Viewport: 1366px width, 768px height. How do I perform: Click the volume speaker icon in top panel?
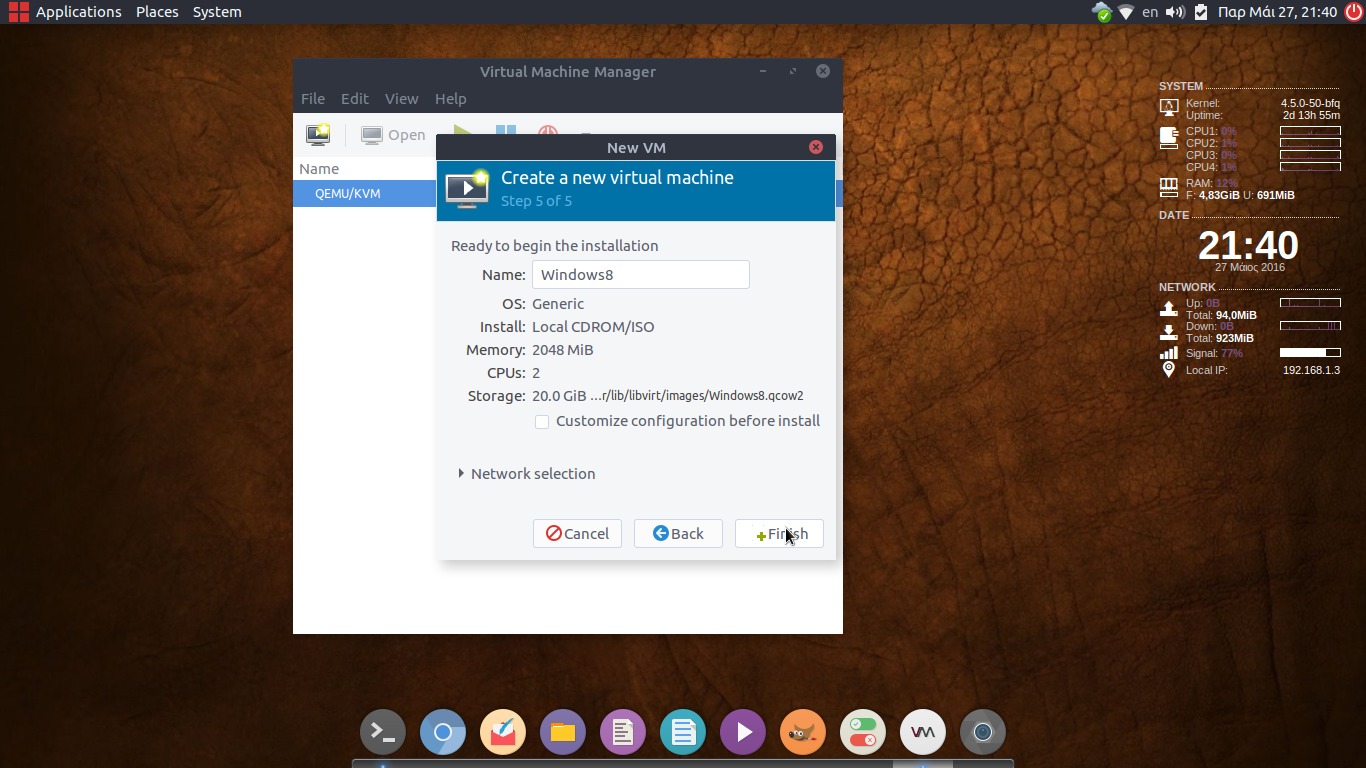click(1175, 12)
